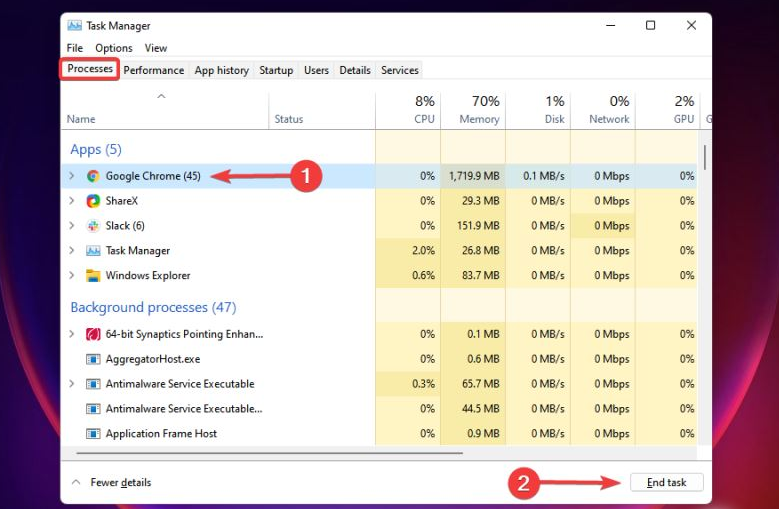The width and height of the screenshot is (779, 509).
Task: Select the Apps (5) group heading
Action: (96, 149)
